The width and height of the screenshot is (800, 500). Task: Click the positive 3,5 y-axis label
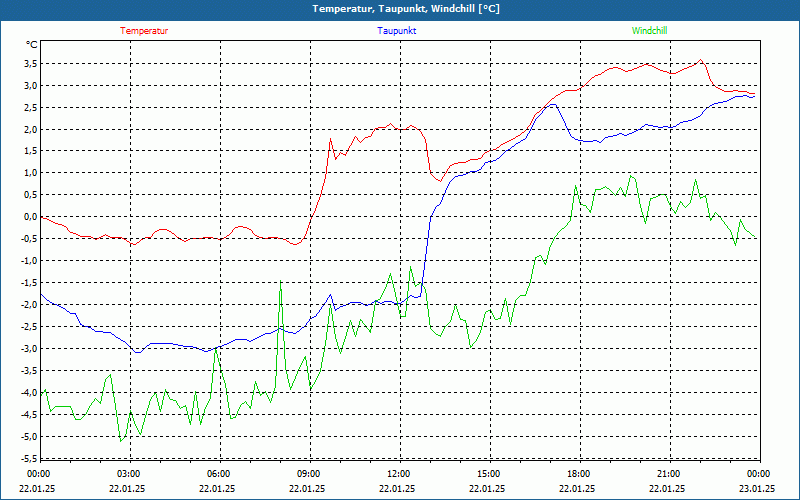click(30, 64)
